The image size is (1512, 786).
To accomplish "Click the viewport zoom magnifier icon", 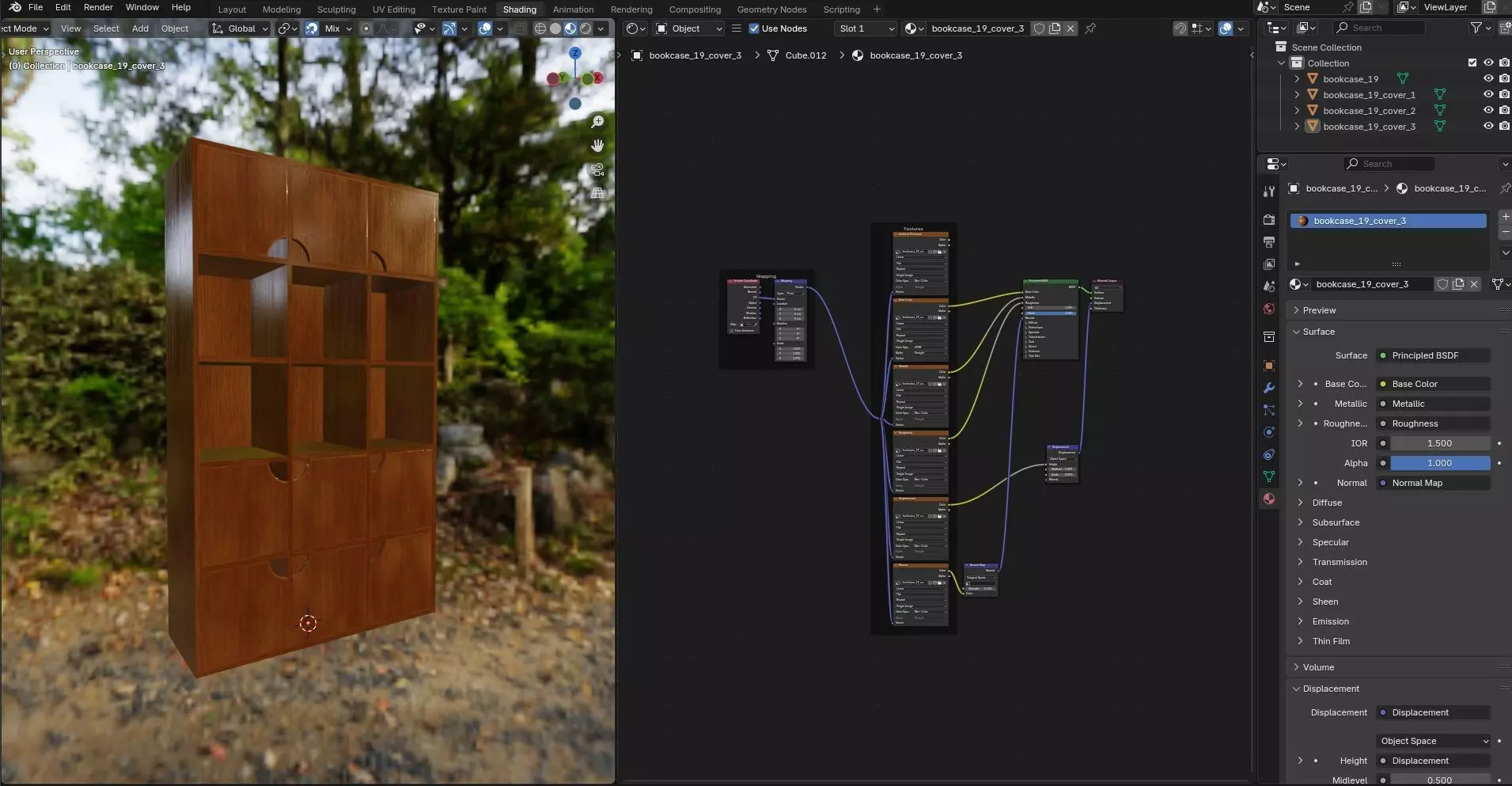I will pos(597,122).
